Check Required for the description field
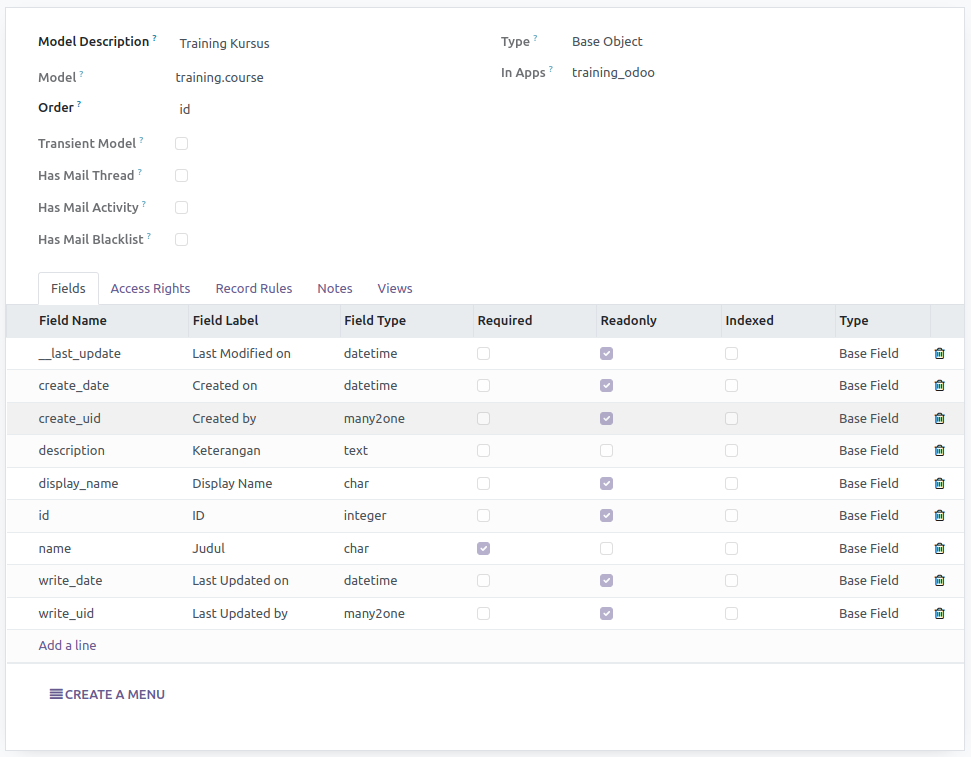Image resolution: width=971 pixels, height=757 pixels. tap(484, 450)
